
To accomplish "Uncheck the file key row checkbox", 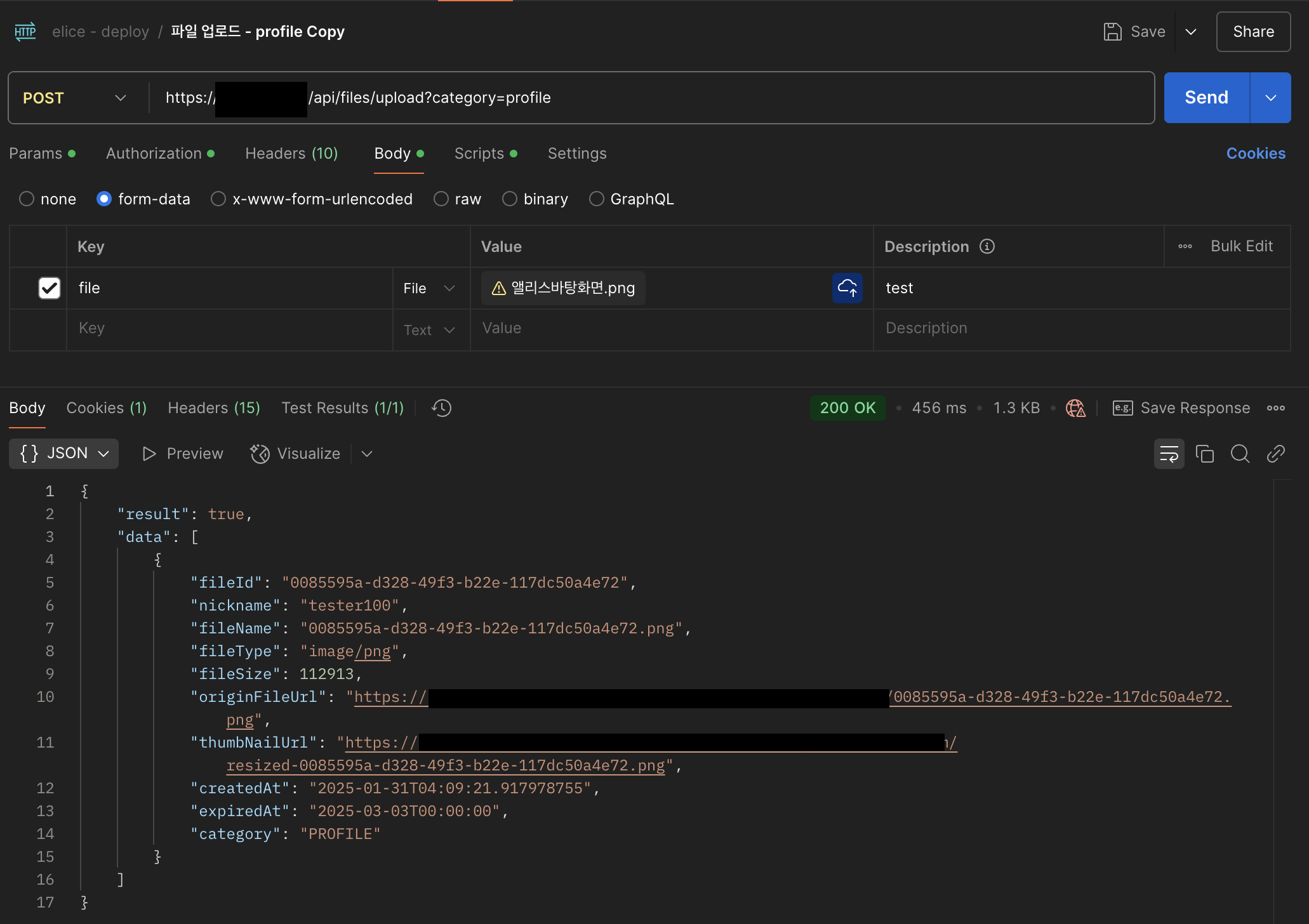I will [x=50, y=288].
